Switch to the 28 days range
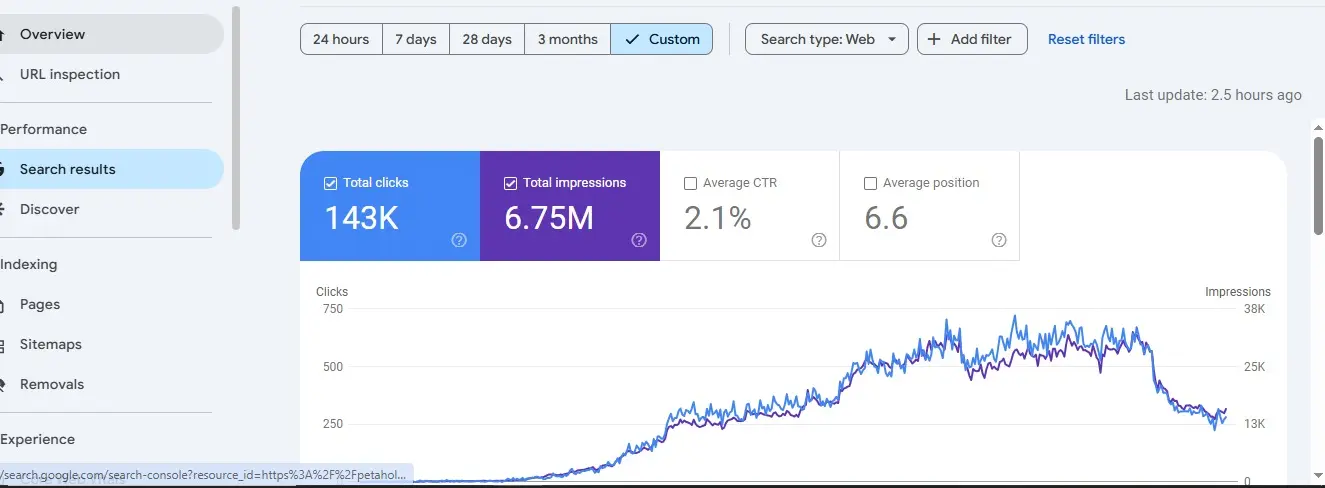The height and width of the screenshot is (488, 1325). point(487,39)
